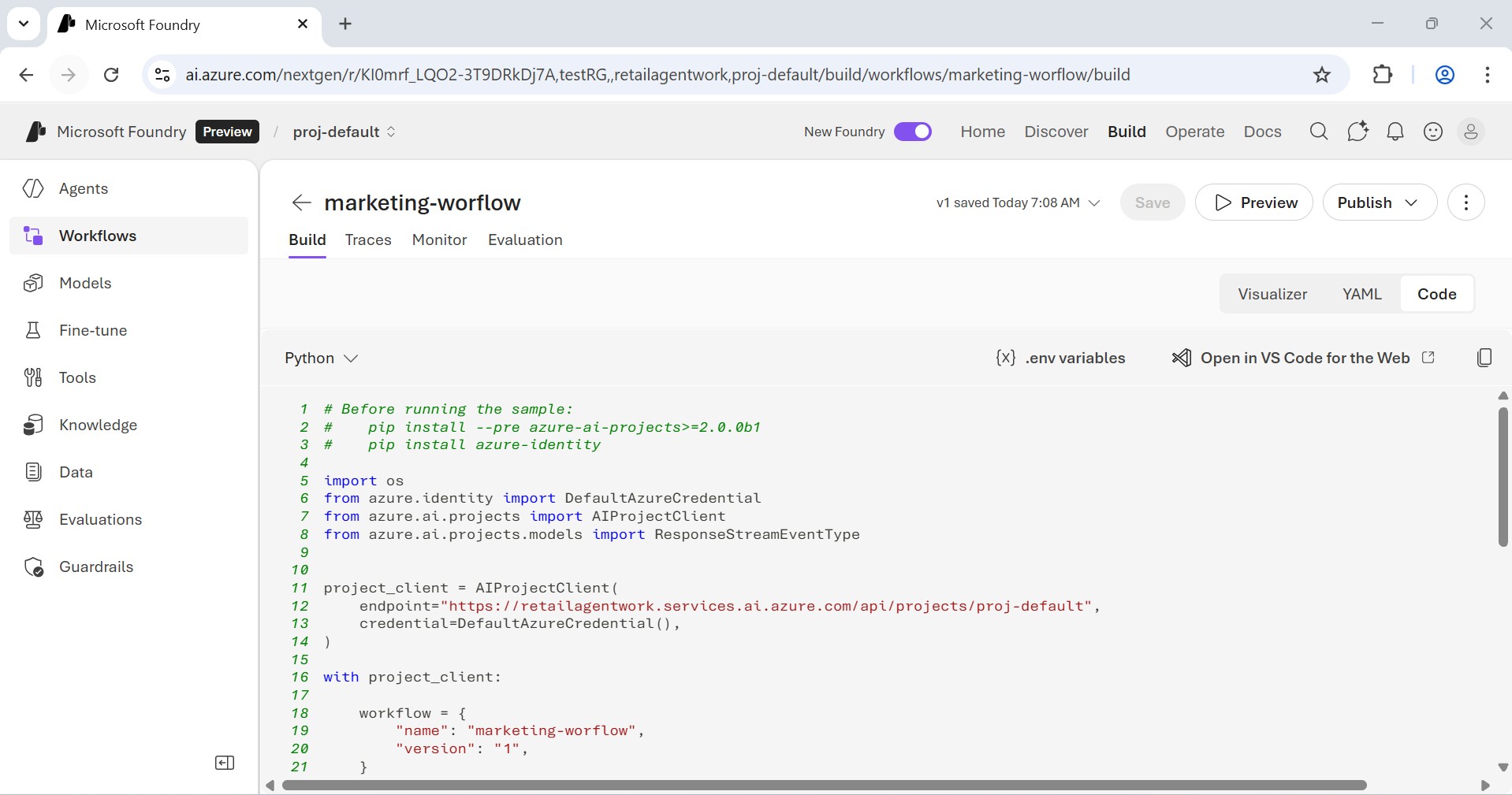Switch to YAML view

click(x=1361, y=294)
